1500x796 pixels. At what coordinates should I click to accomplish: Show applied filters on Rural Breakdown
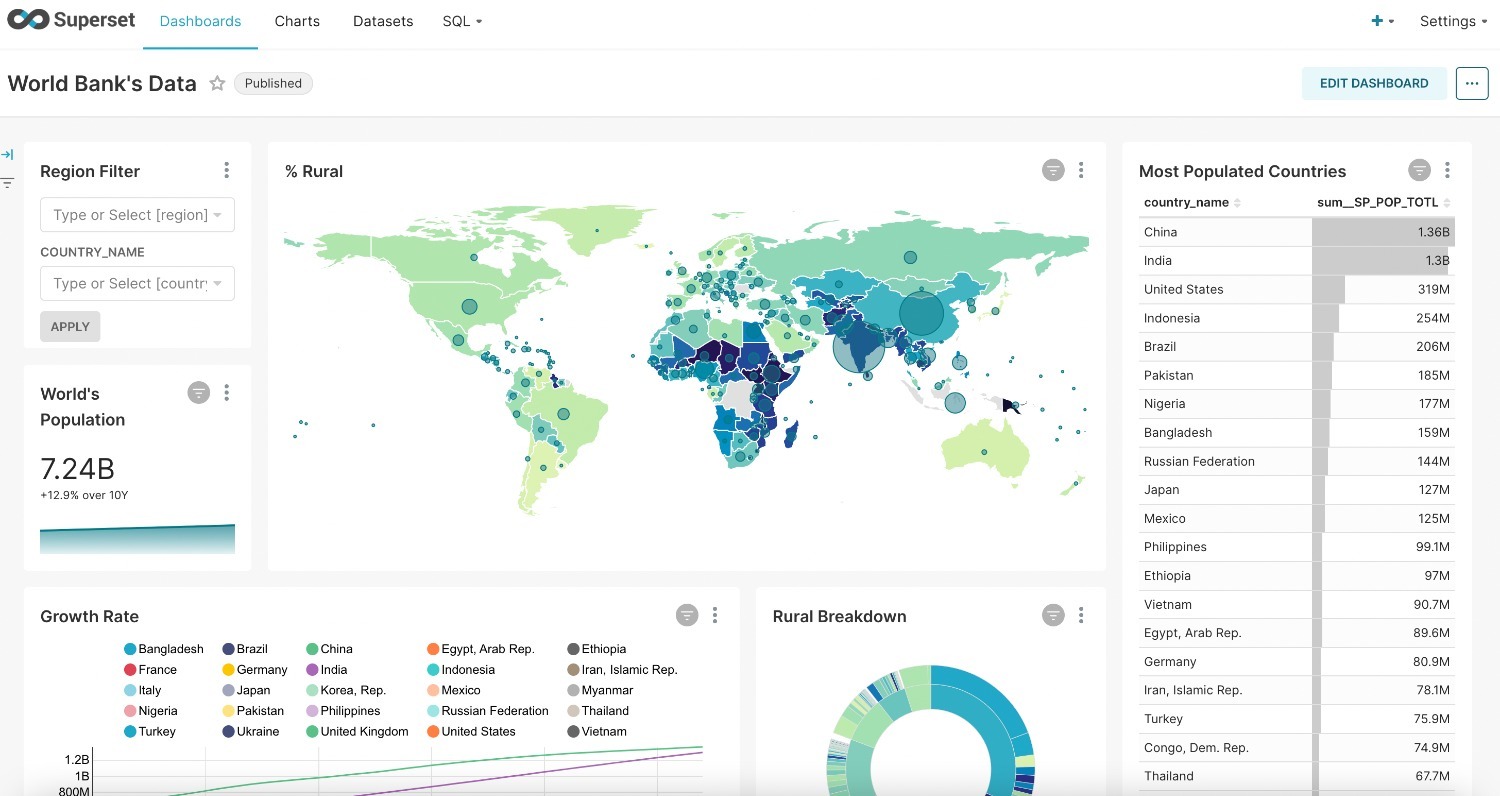(1053, 615)
